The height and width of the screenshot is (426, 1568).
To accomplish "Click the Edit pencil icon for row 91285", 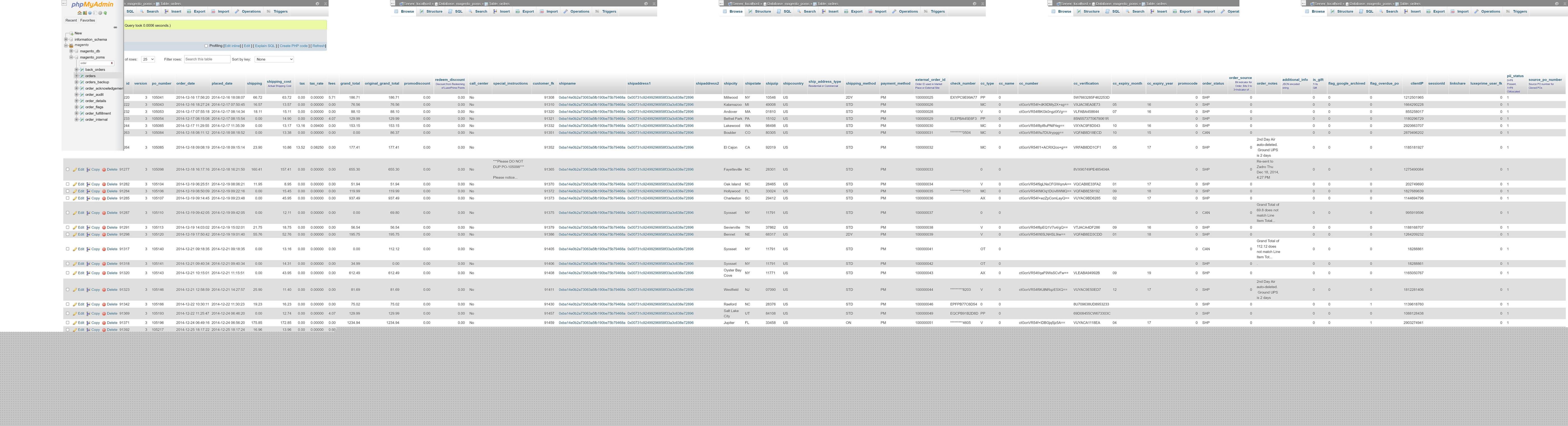I will point(75,198).
